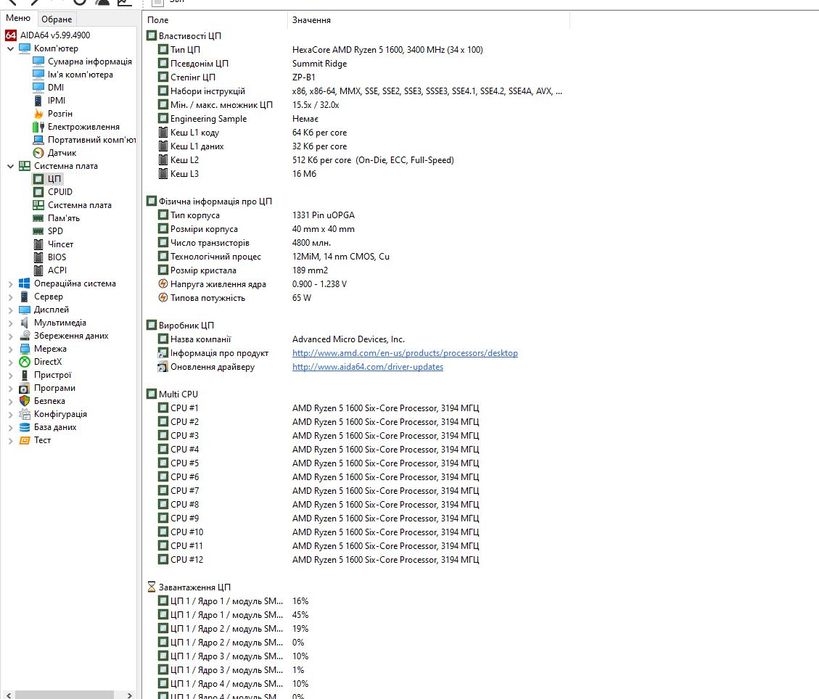Open Ім'я комп'ютера icon
819x699 pixels.
38,74
